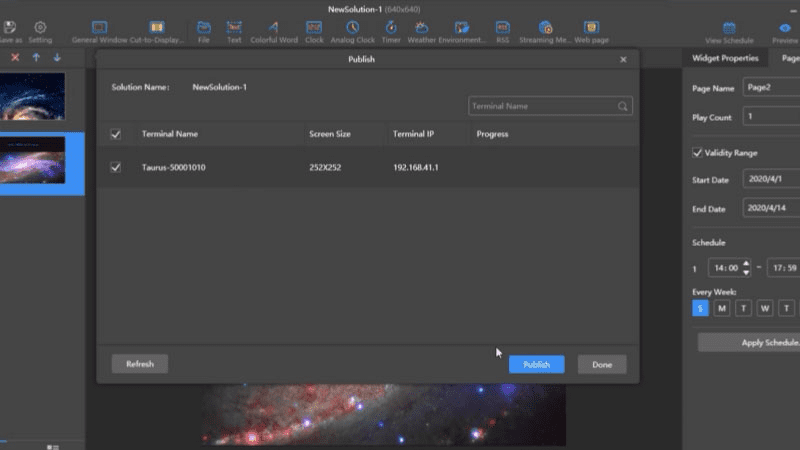Click the Play Count field
The width and height of the screenshot is (800, 450).
[771, 116]
